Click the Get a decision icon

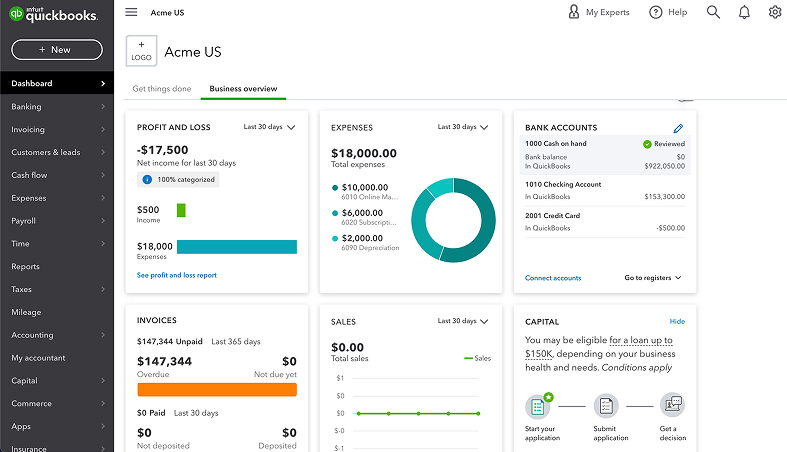[x=673, y=404]
